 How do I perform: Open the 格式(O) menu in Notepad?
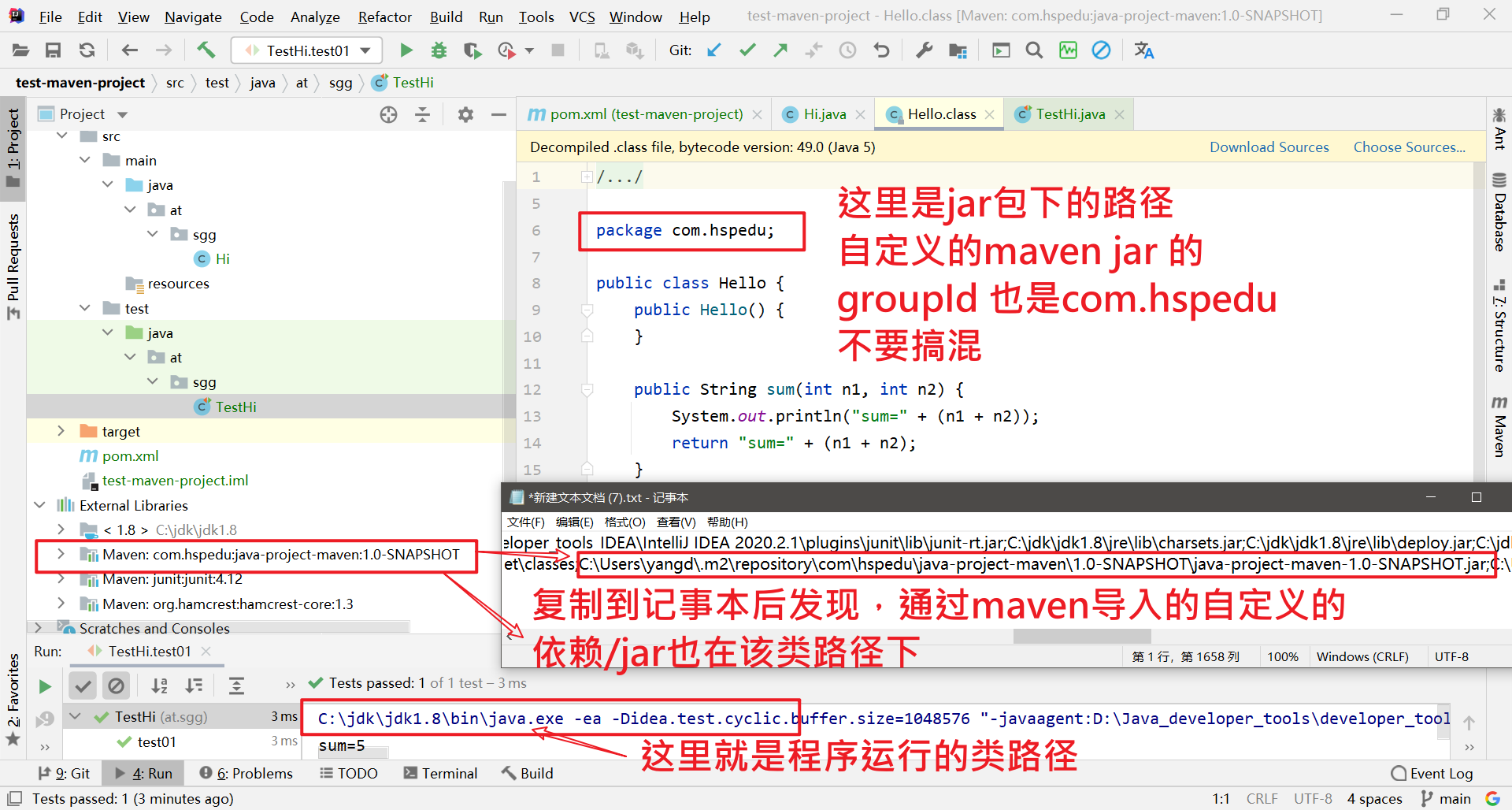point(624,522)
